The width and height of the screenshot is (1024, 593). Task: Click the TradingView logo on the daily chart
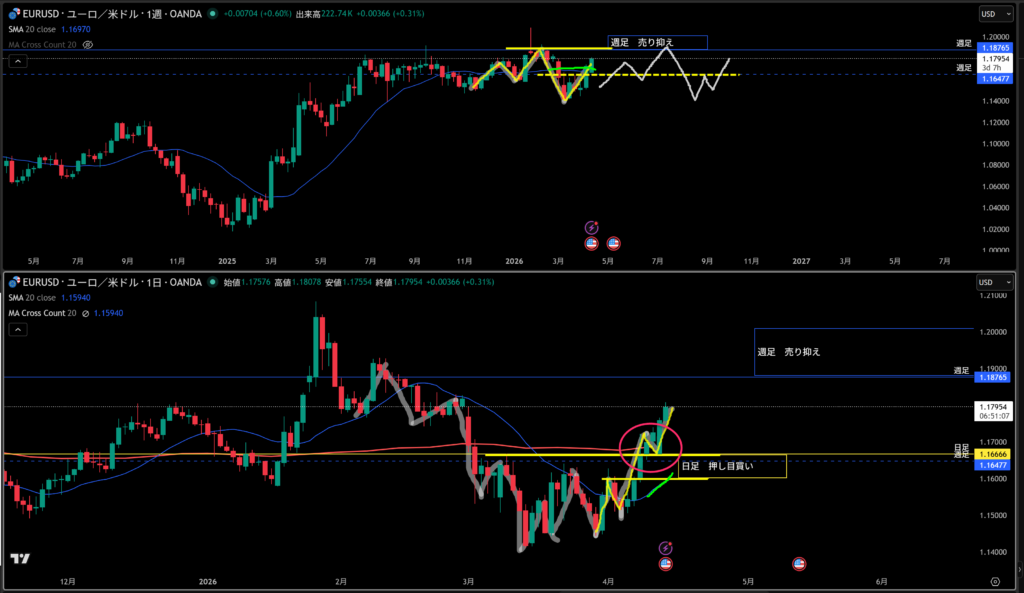19,558
